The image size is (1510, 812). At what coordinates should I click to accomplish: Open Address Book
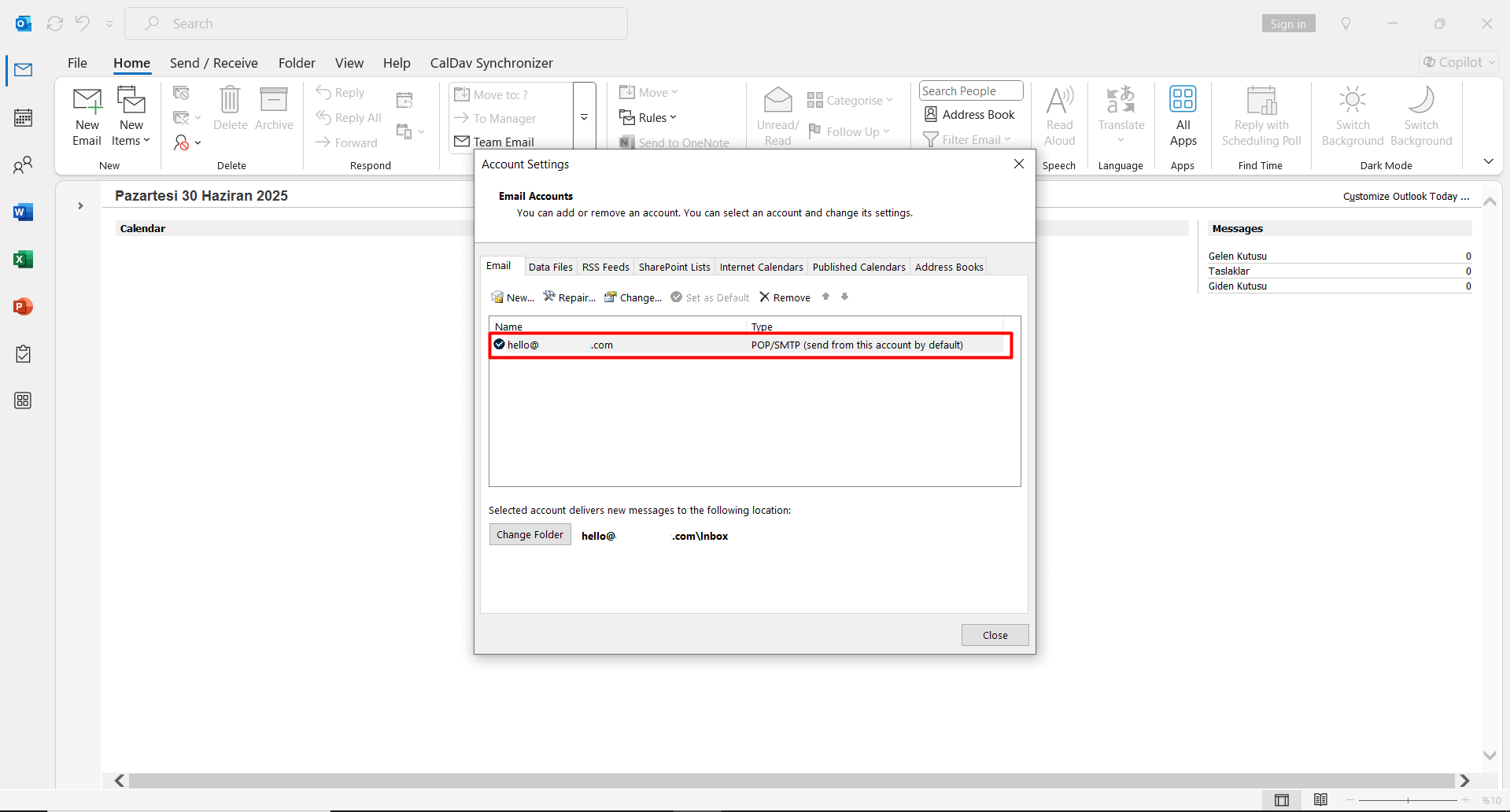pos(969,115)
